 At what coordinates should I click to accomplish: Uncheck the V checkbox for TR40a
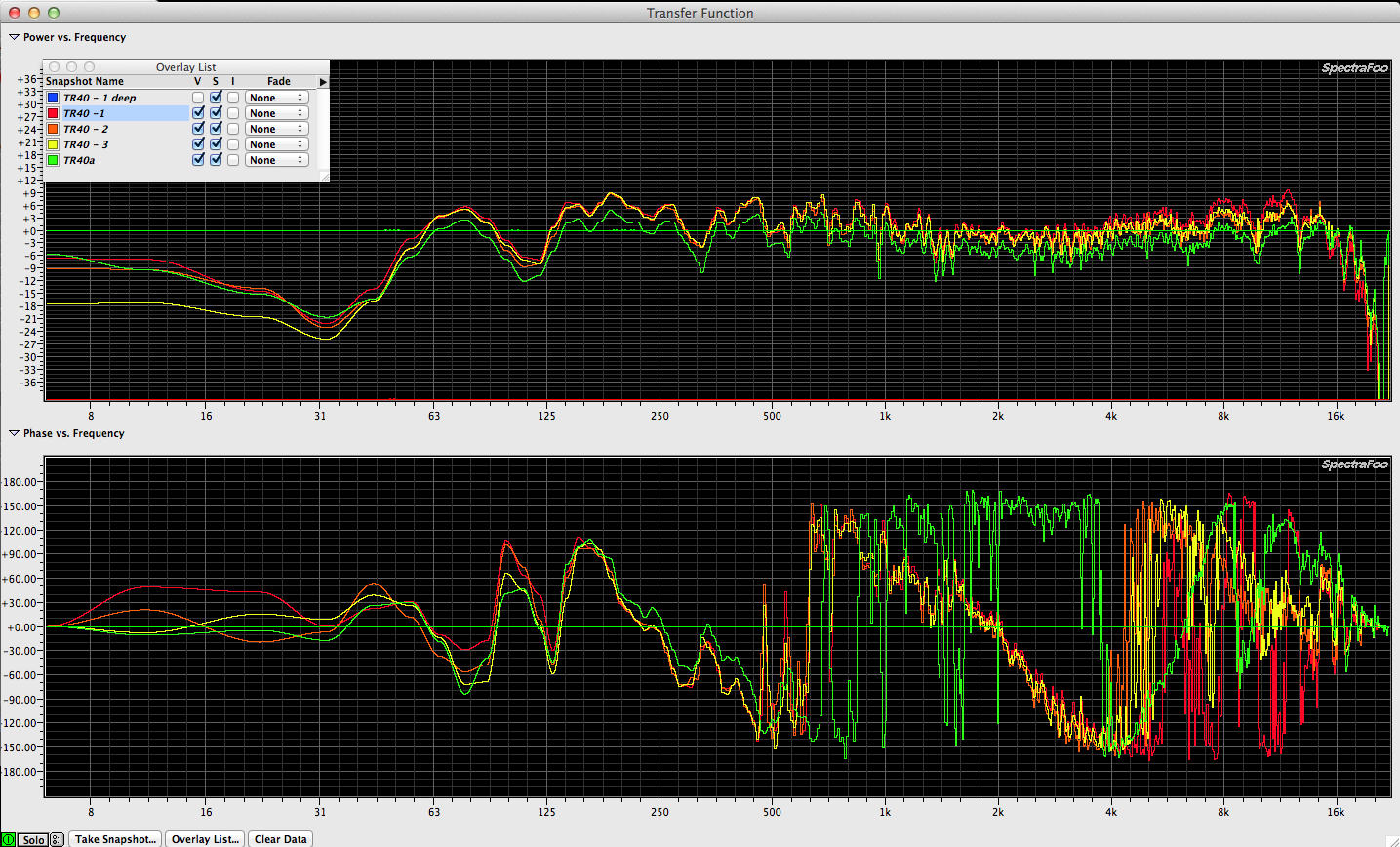(x=198, y=160)
